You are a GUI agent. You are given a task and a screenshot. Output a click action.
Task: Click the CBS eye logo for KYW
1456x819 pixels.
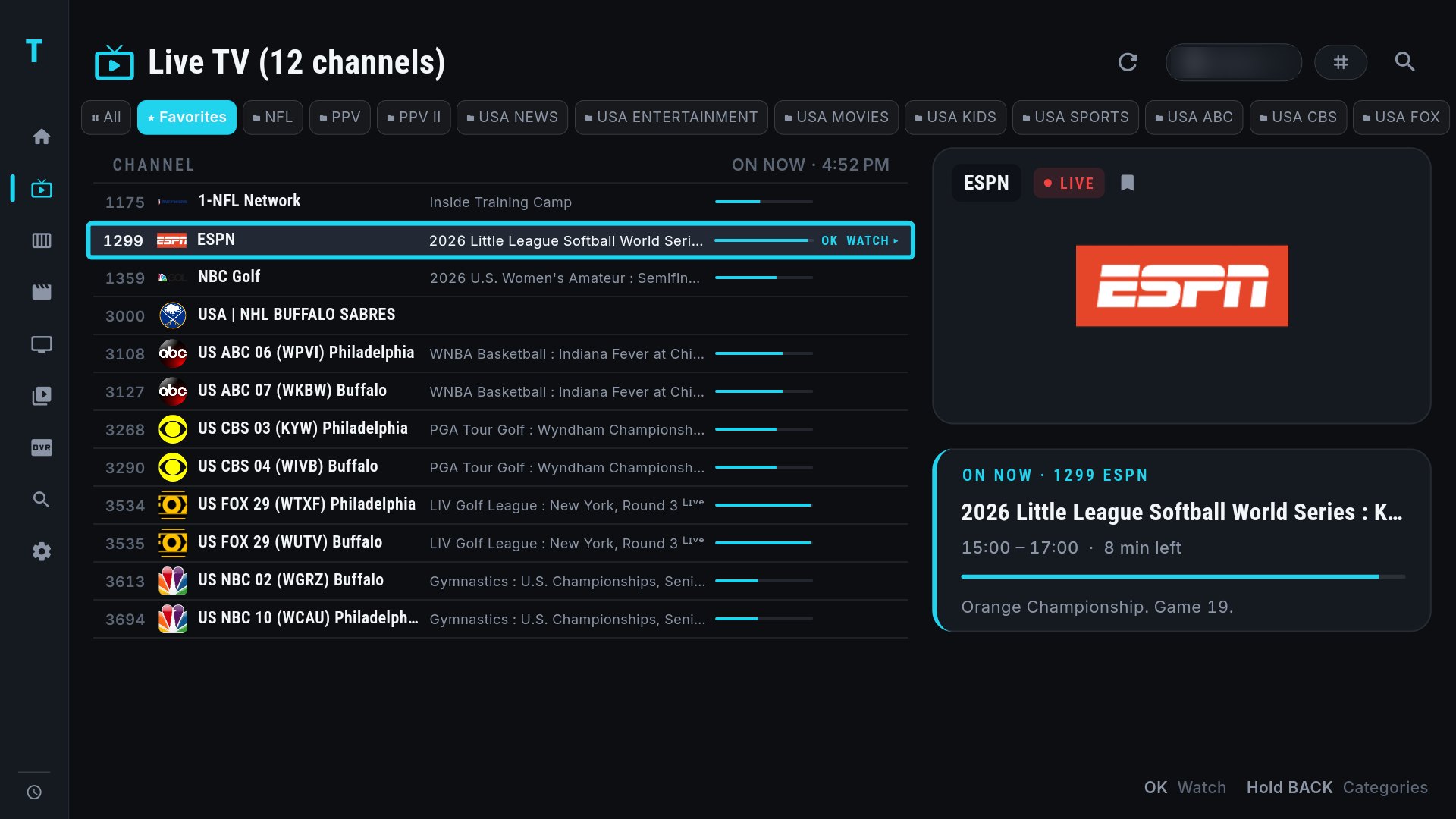(173, 429)
